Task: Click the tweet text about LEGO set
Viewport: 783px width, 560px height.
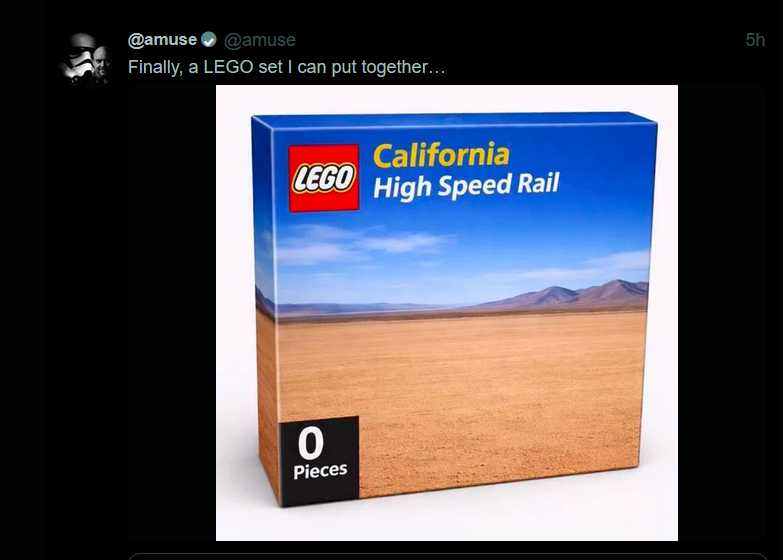Action: [286, 67]
